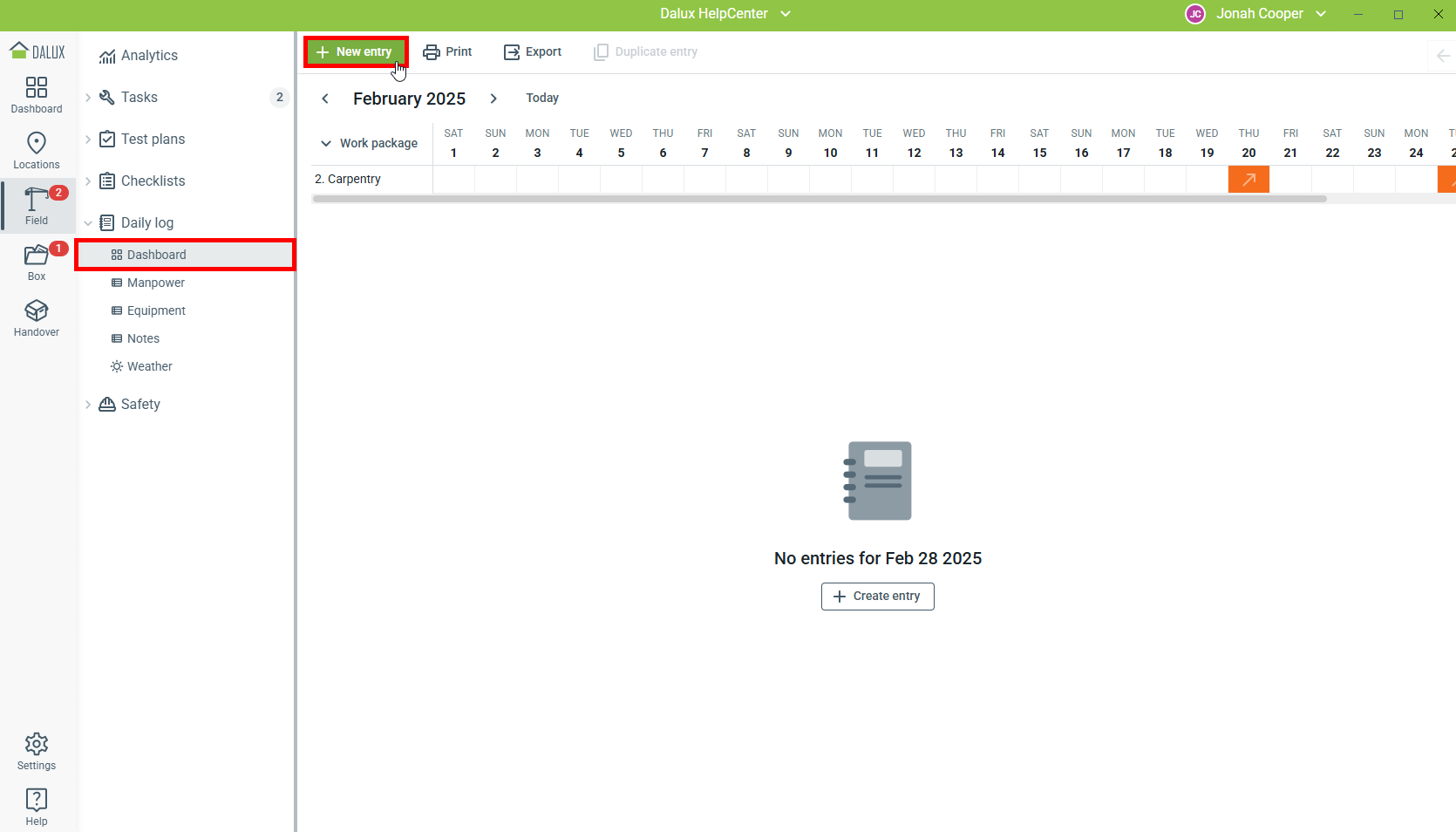Select Weather under Daily log

coord(149,366)
